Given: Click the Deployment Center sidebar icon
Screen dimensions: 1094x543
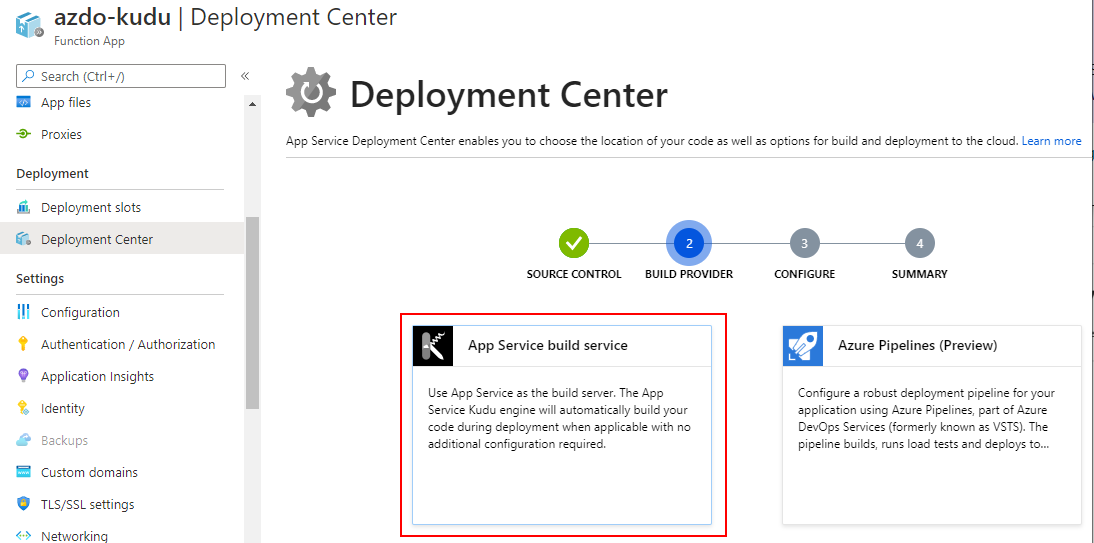Looking at the screenshot, I should coord(24,239).
